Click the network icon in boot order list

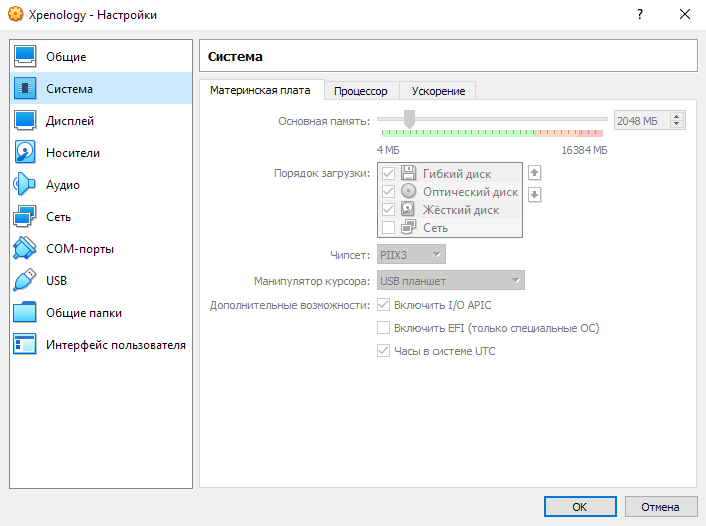coord(408,227)
